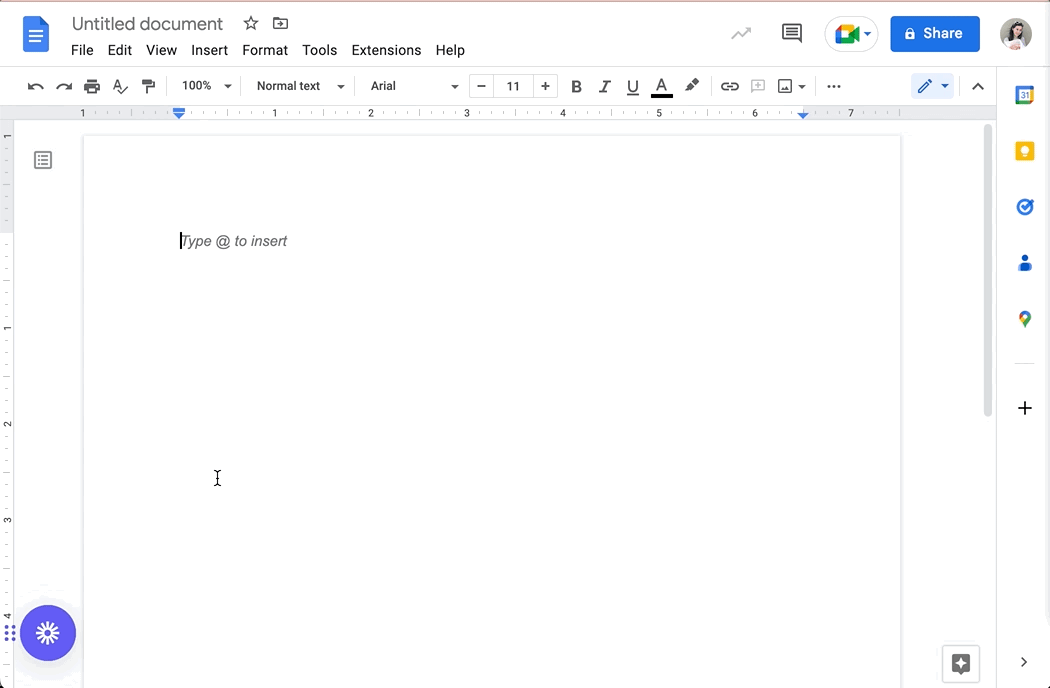Screen dimensions: 1050x688
Task: Open Google Maps from the side panel
Action: click(1024, 318)
